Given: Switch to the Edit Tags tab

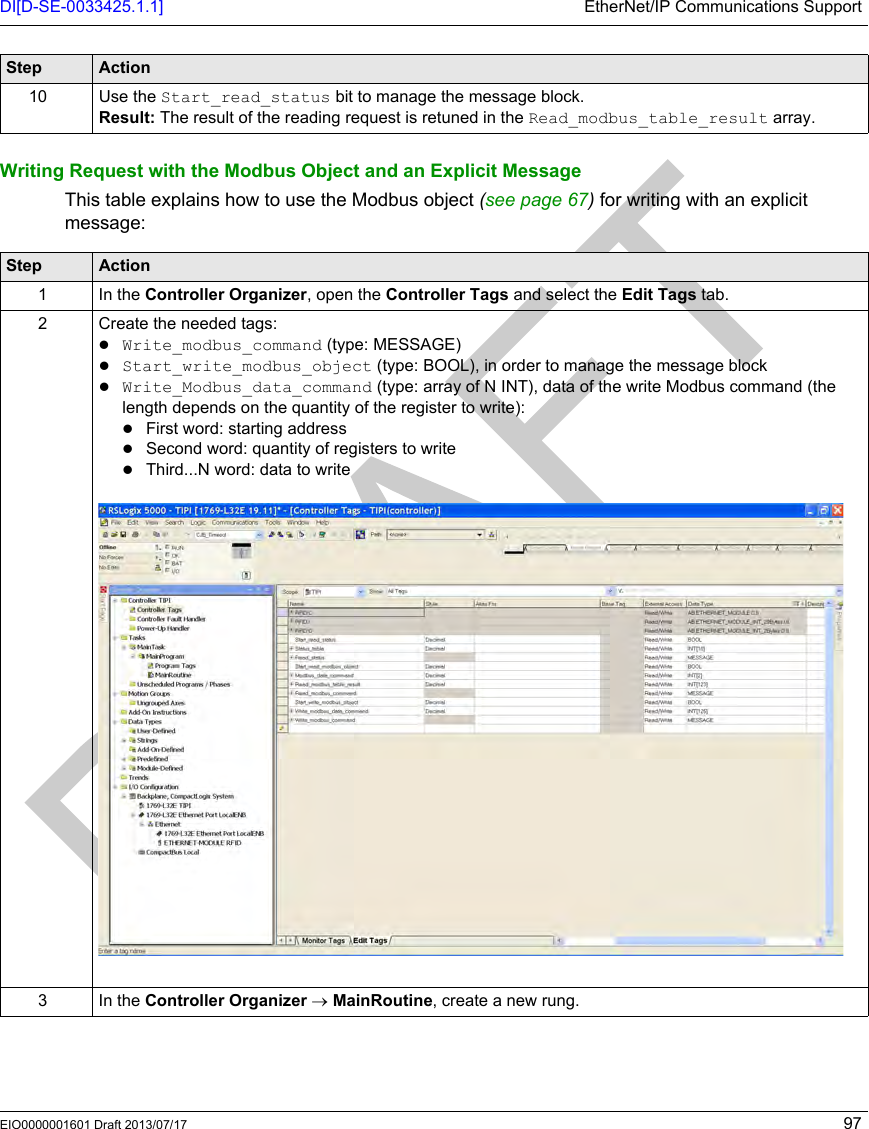Looking at the screenshot, I should pyautogui.click(x=370, y=940).
